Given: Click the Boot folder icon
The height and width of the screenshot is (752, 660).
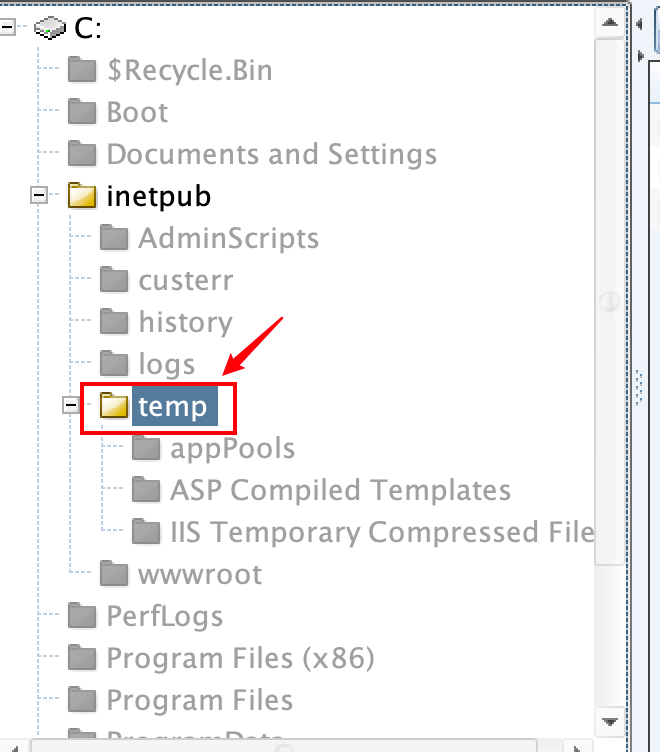Looking at the screenshot, I should click(82, 112).
